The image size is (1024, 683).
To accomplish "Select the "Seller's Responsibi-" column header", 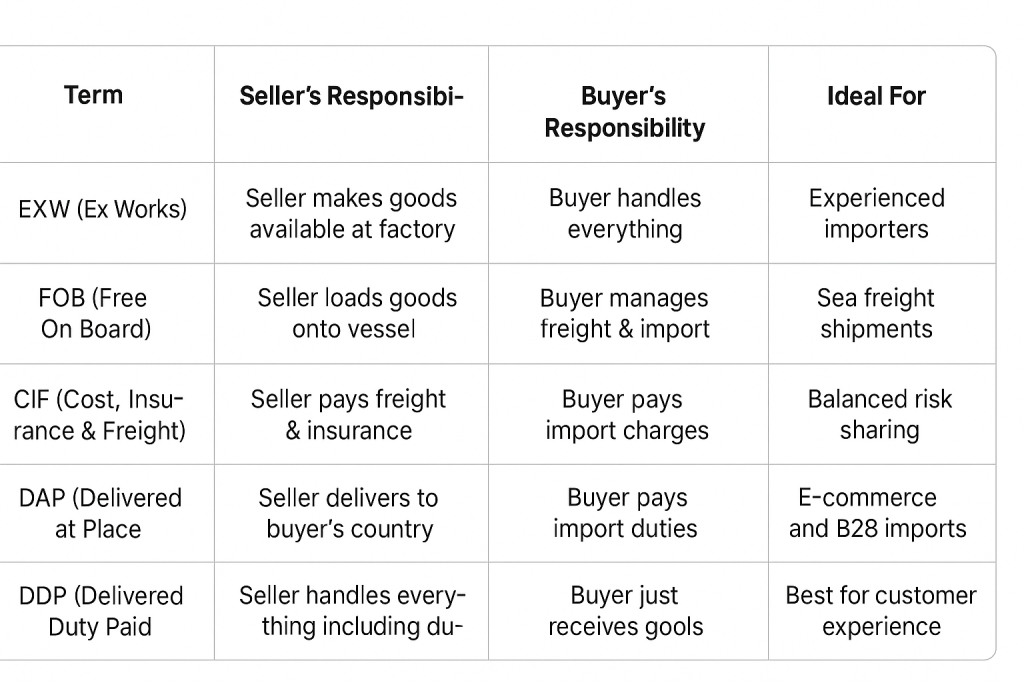I will (351, 96).
